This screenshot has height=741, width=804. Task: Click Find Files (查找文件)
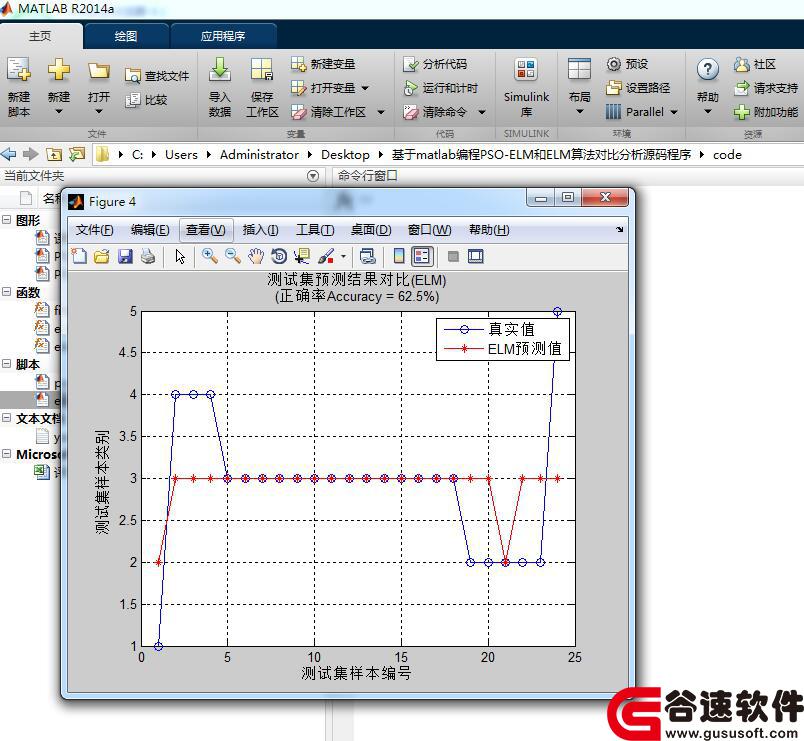click(157, 76)
